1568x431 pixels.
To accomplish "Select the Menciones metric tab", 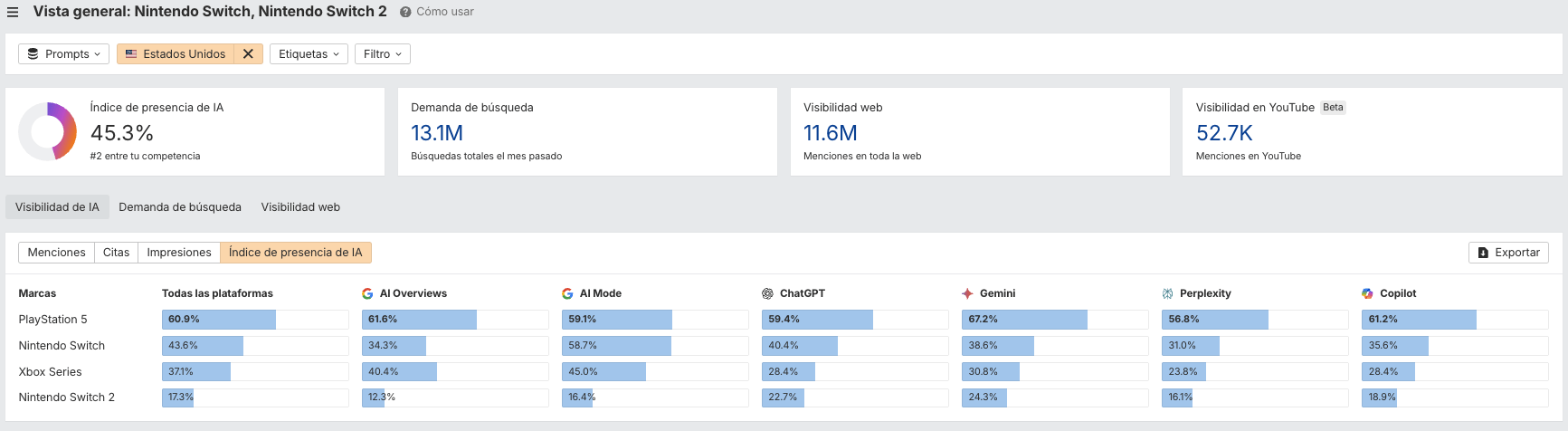I will [x=56, y=253].
